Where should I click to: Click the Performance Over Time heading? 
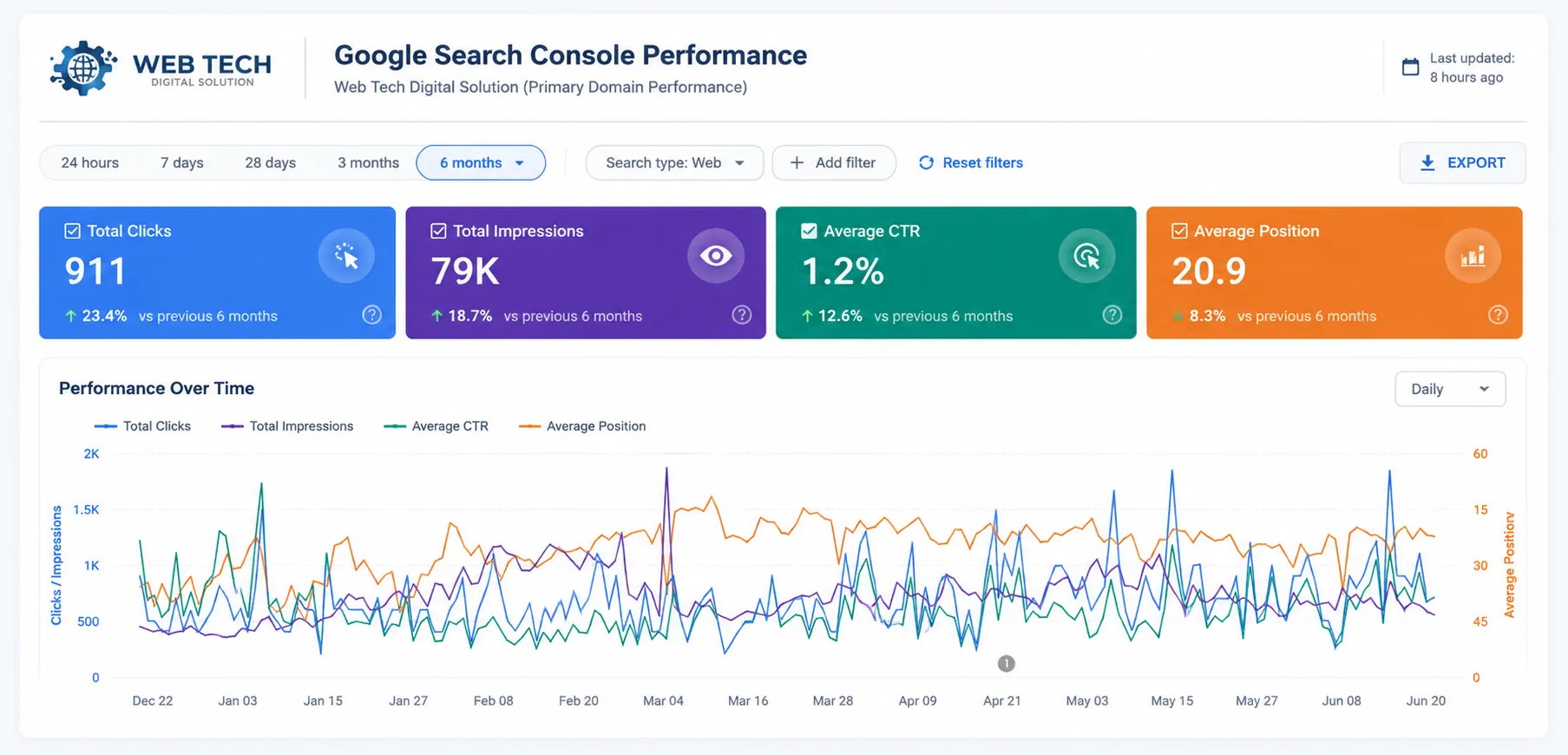[x=157, y=388]
